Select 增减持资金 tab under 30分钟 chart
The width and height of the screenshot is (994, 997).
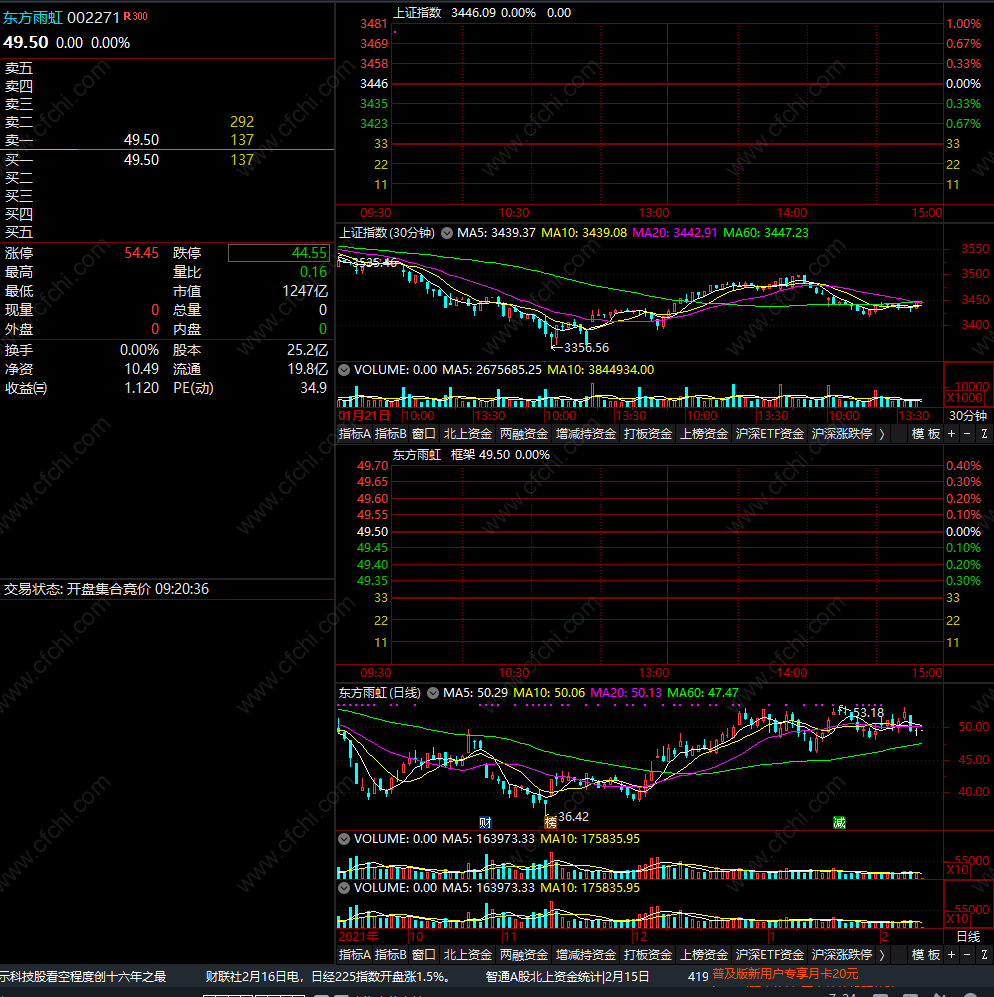(x=586, y=434)
